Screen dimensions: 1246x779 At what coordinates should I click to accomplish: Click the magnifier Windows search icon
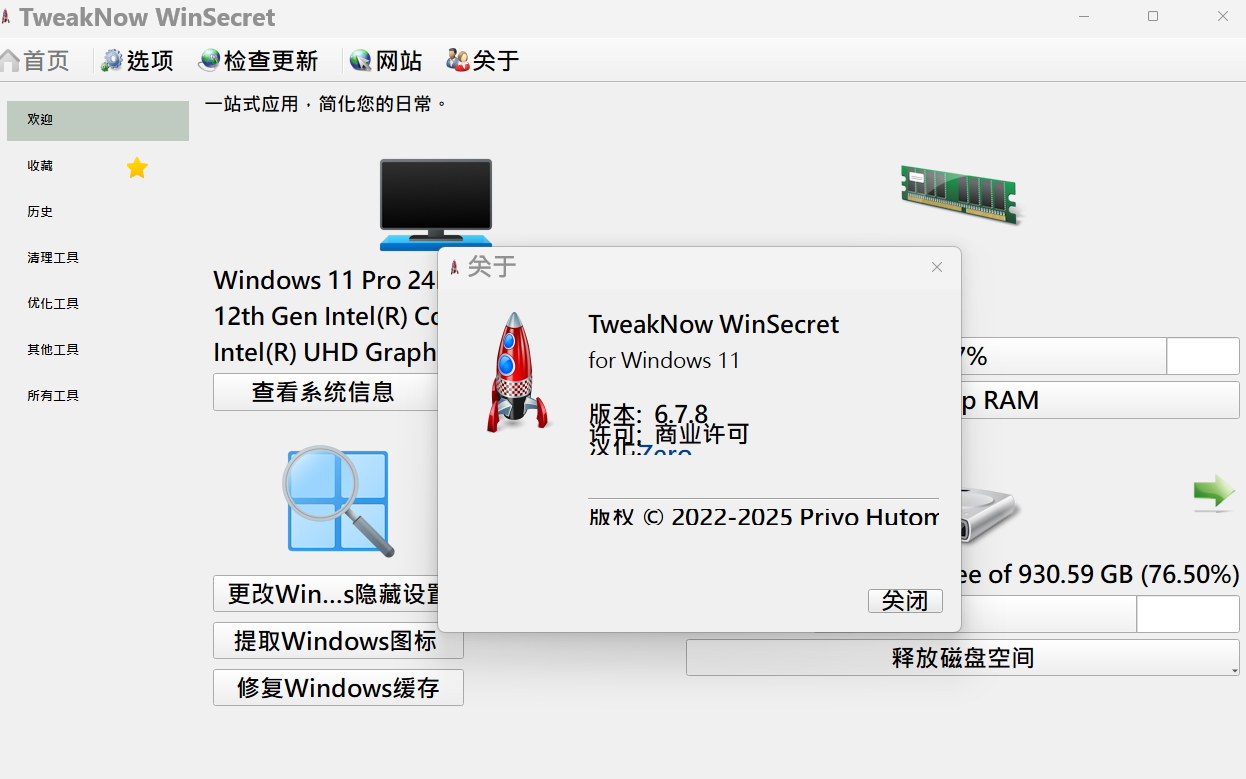click(338, 501)
